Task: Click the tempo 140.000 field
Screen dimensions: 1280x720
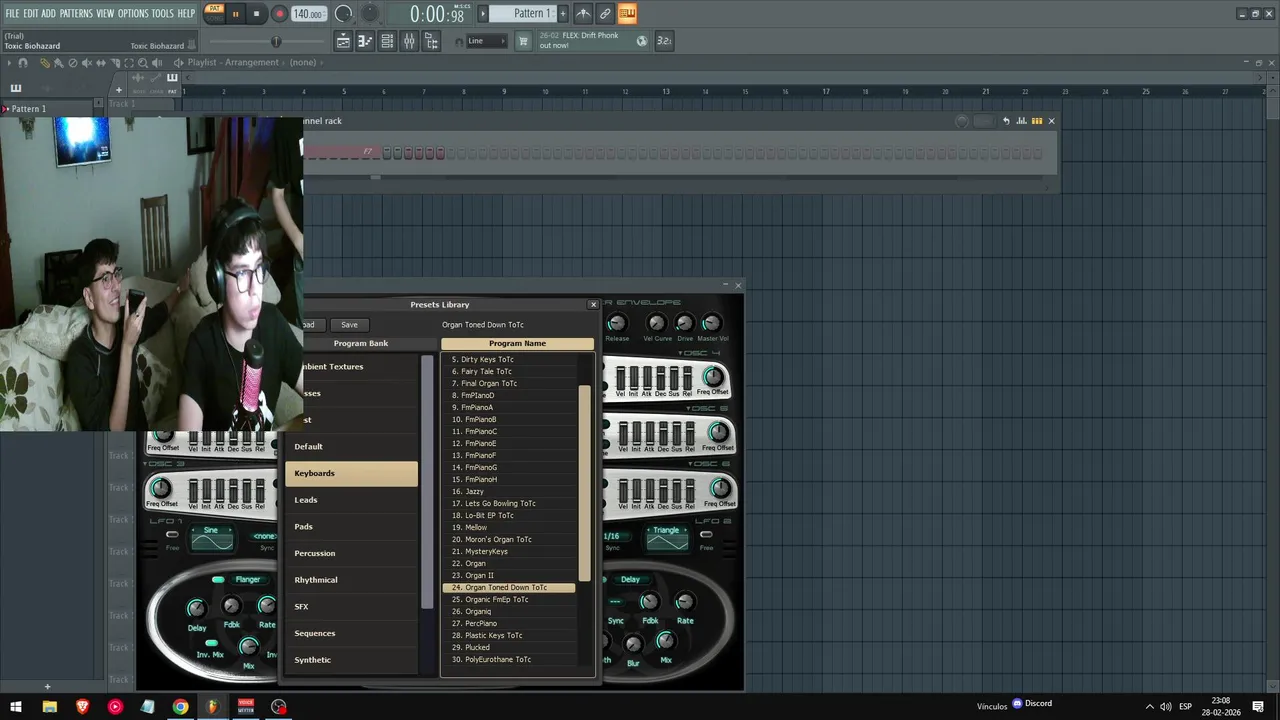Action: click(308, 14)
